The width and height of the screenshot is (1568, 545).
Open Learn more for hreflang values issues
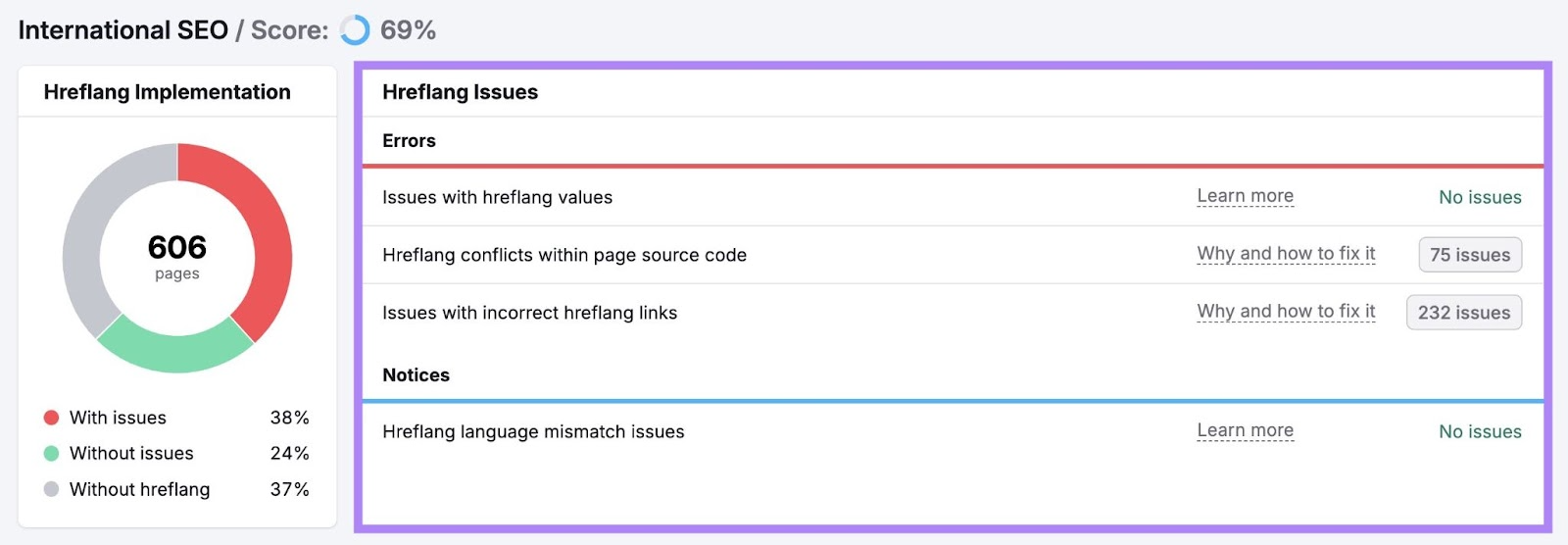(x=1245, y=196)
